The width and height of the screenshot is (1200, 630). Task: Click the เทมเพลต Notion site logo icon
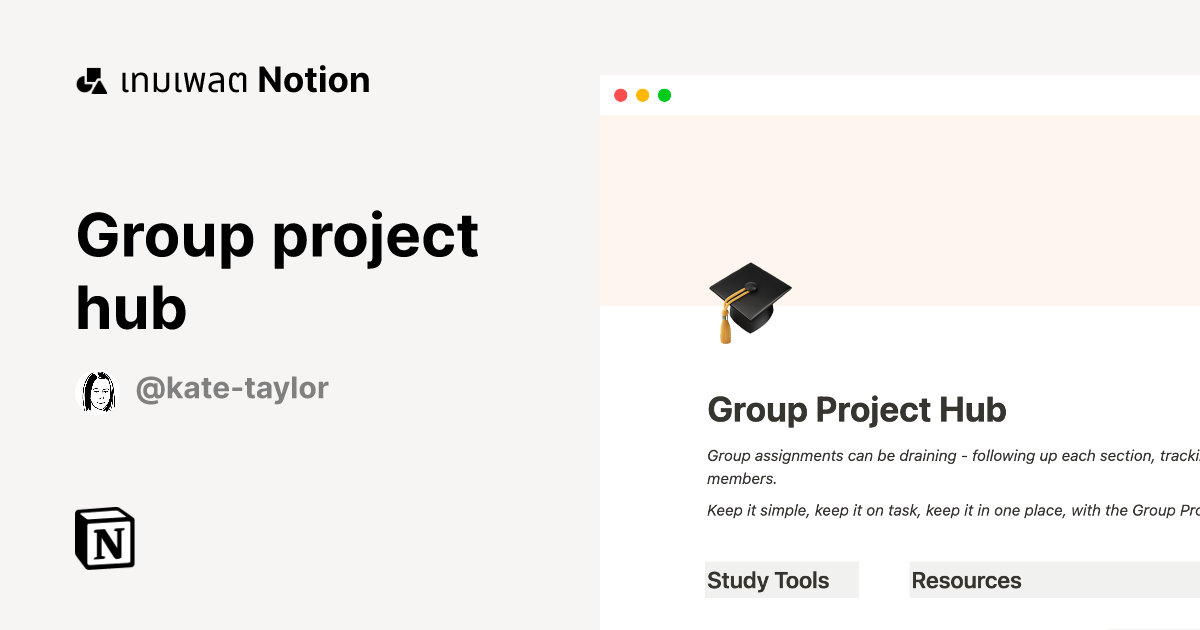pos(91,80)
